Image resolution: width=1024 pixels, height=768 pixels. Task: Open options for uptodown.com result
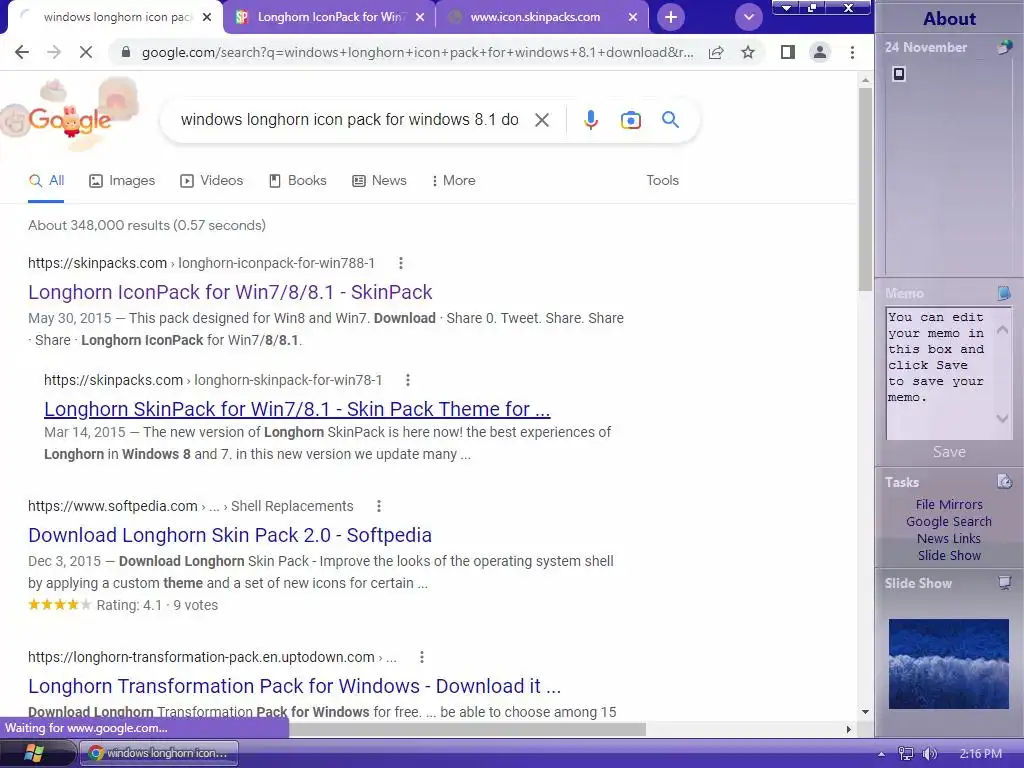point(422,657)
